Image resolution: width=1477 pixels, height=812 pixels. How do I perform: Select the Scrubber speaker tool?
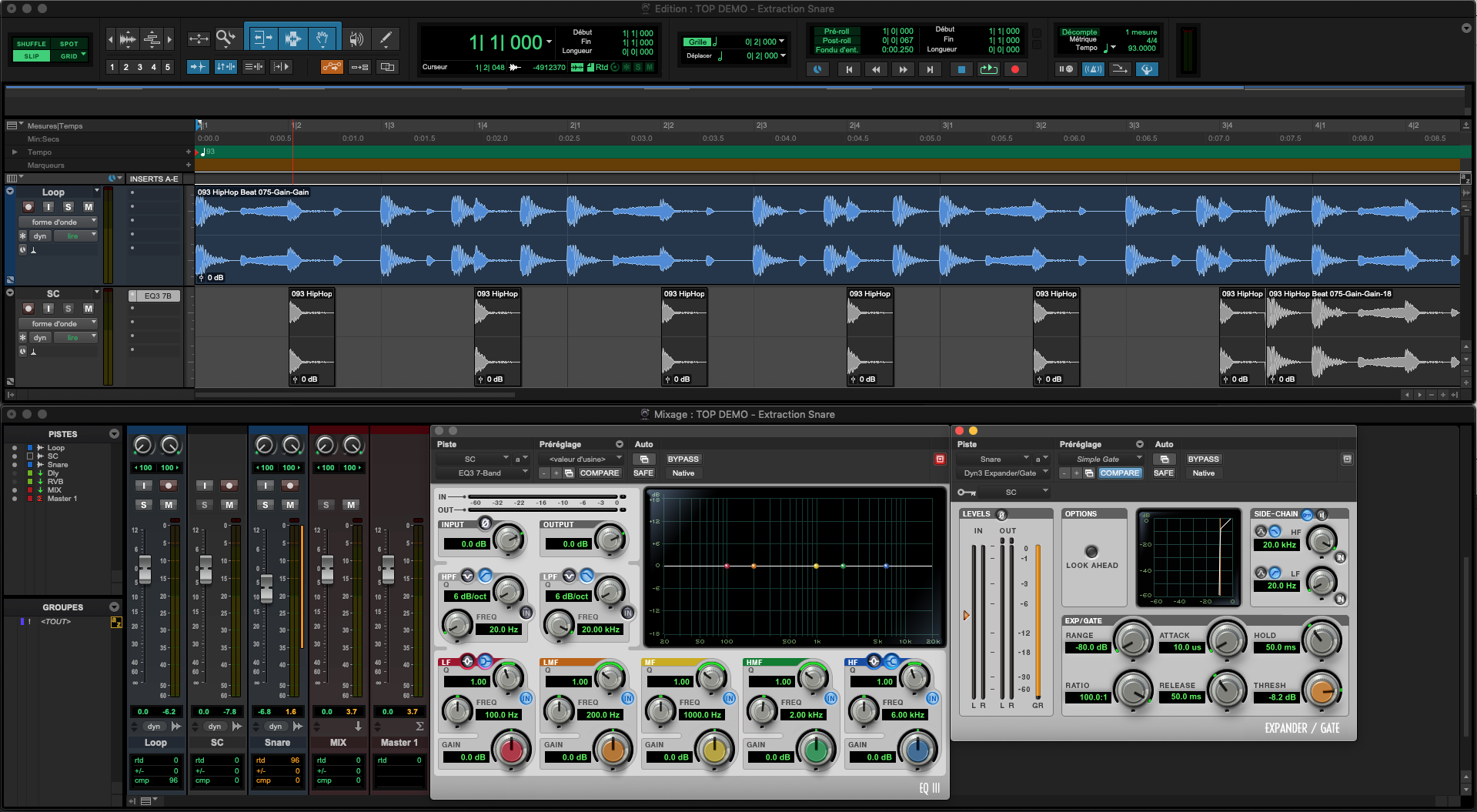356,38
